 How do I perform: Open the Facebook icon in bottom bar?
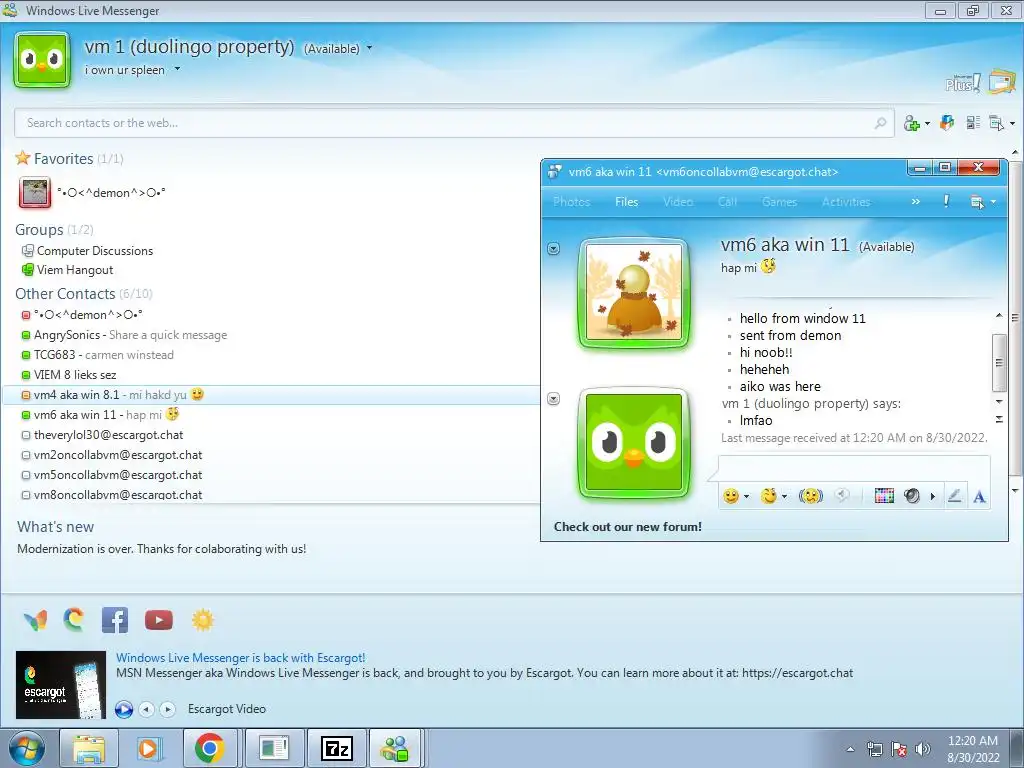(115, 620)
